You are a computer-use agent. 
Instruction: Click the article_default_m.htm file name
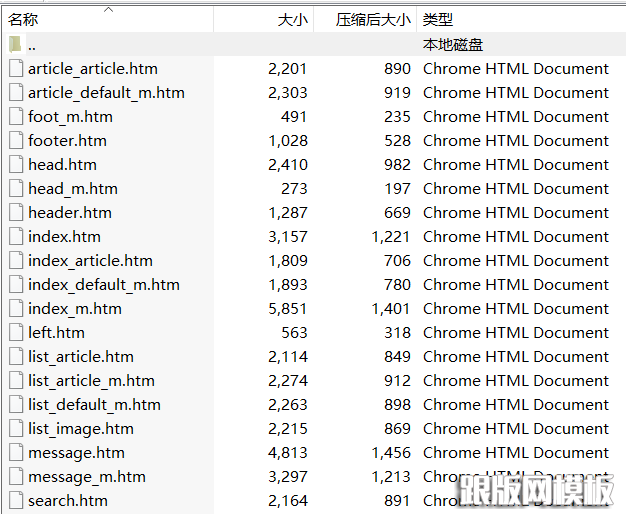(106, 93)
